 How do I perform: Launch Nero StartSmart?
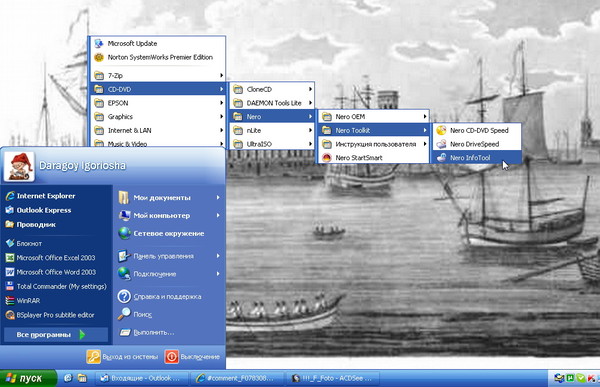click(x=373, y=158)
